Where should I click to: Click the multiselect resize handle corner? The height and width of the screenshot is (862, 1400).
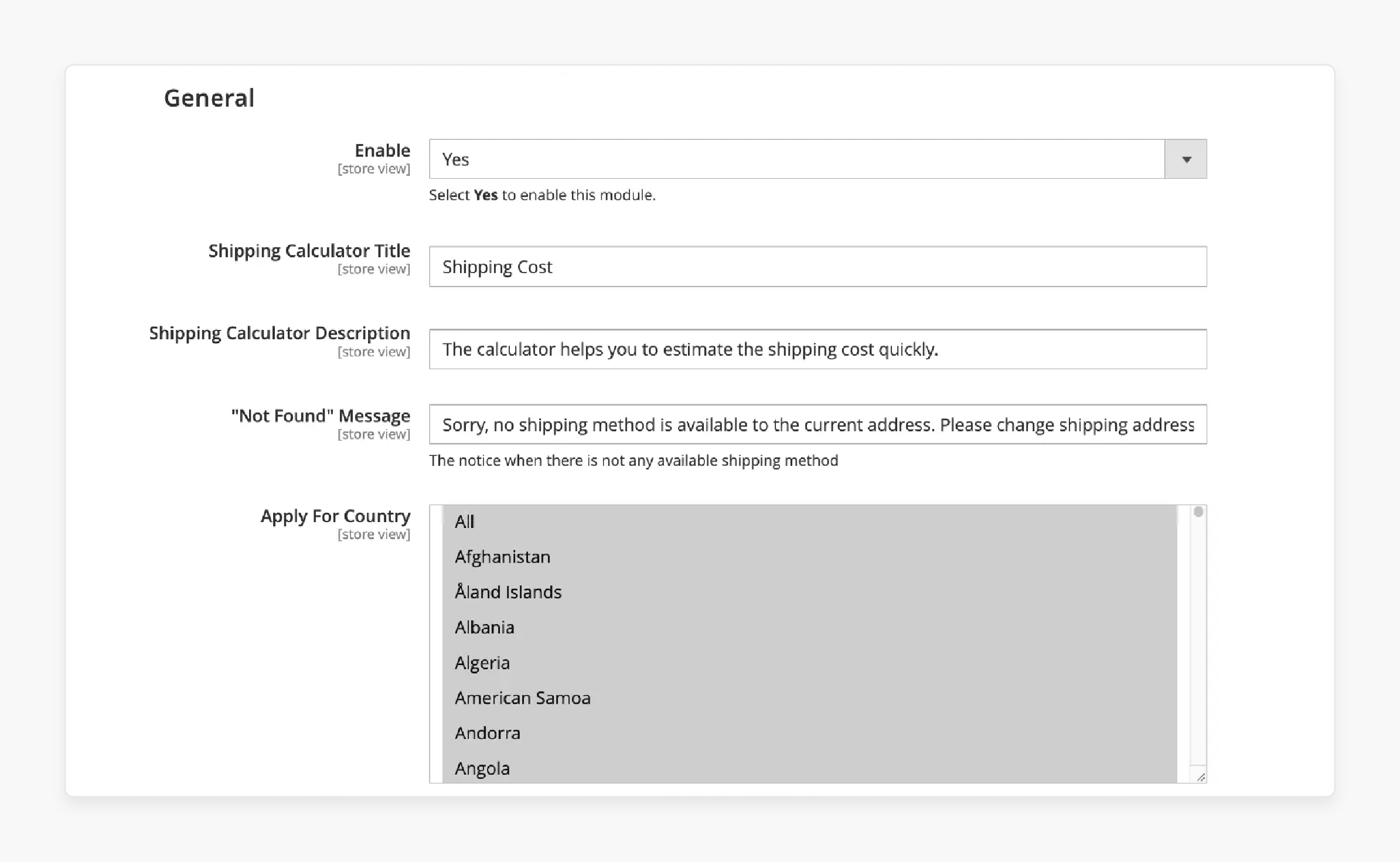1201,777
